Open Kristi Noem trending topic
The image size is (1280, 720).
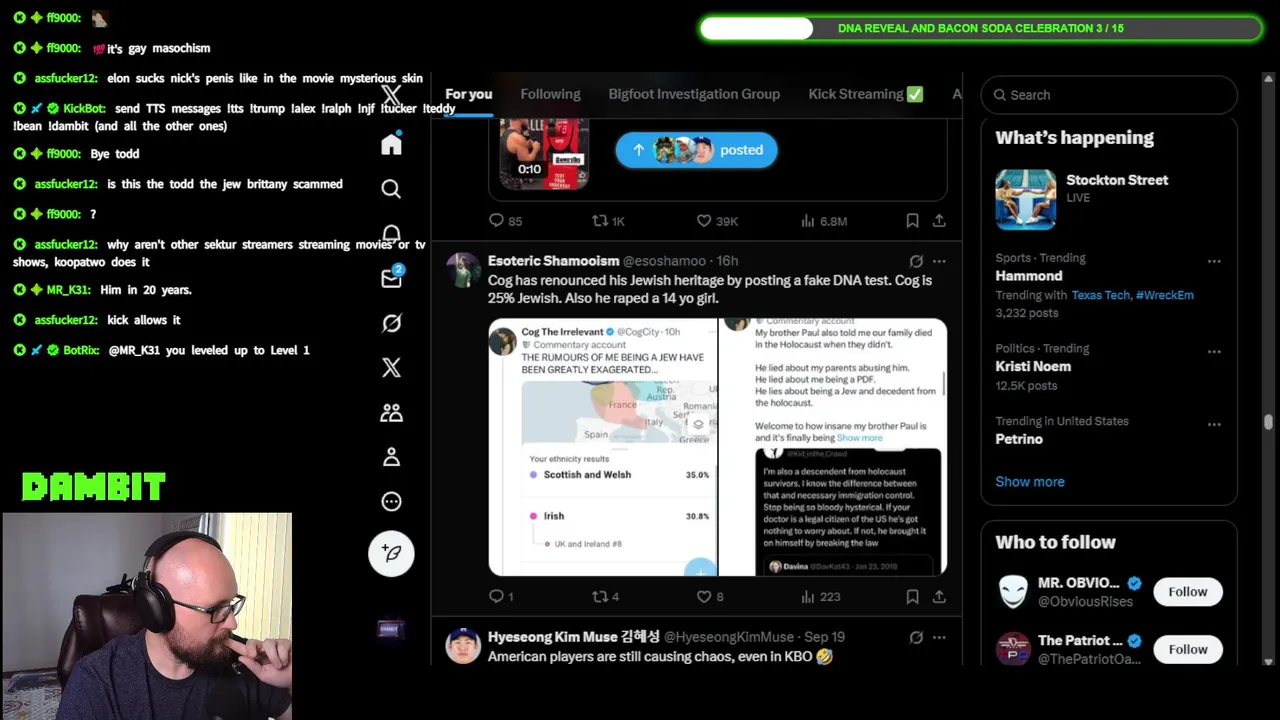[1033, 366]
